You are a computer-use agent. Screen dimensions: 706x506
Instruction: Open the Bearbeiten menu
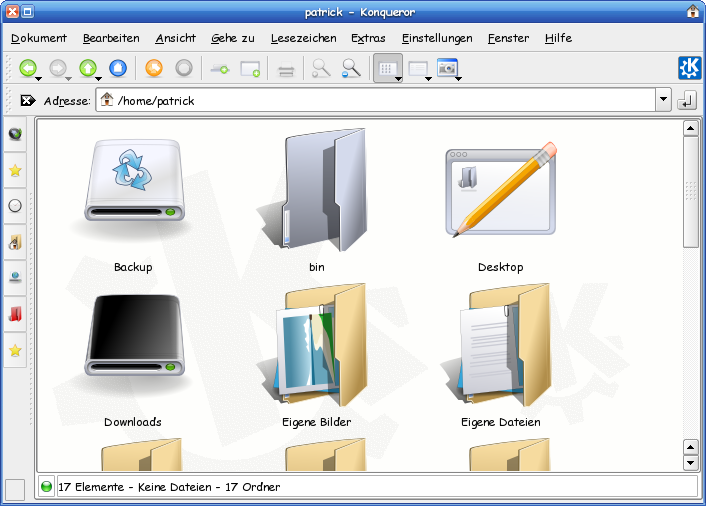coord(111,38)
